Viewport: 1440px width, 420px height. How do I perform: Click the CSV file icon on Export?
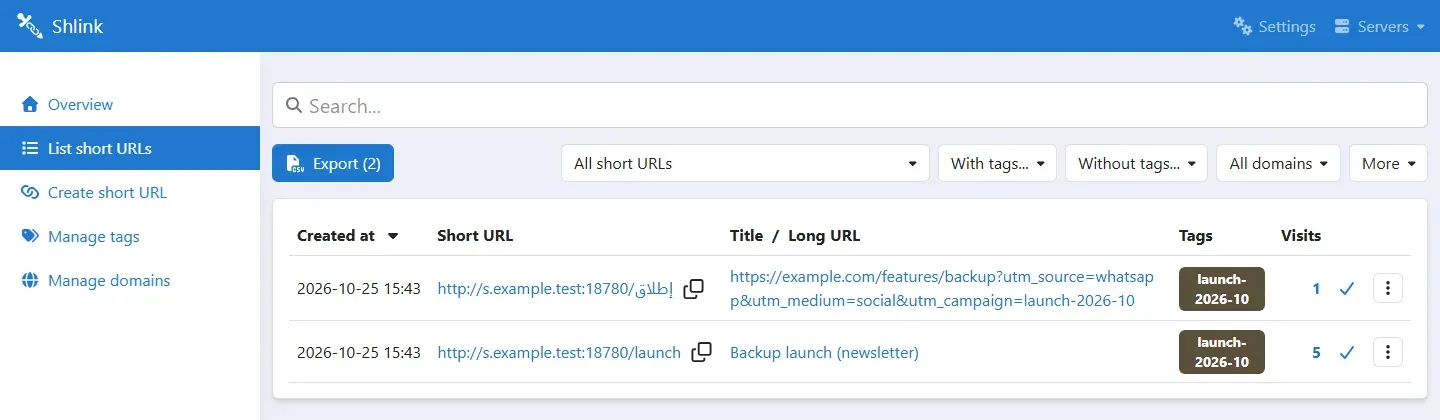[295, 163]
